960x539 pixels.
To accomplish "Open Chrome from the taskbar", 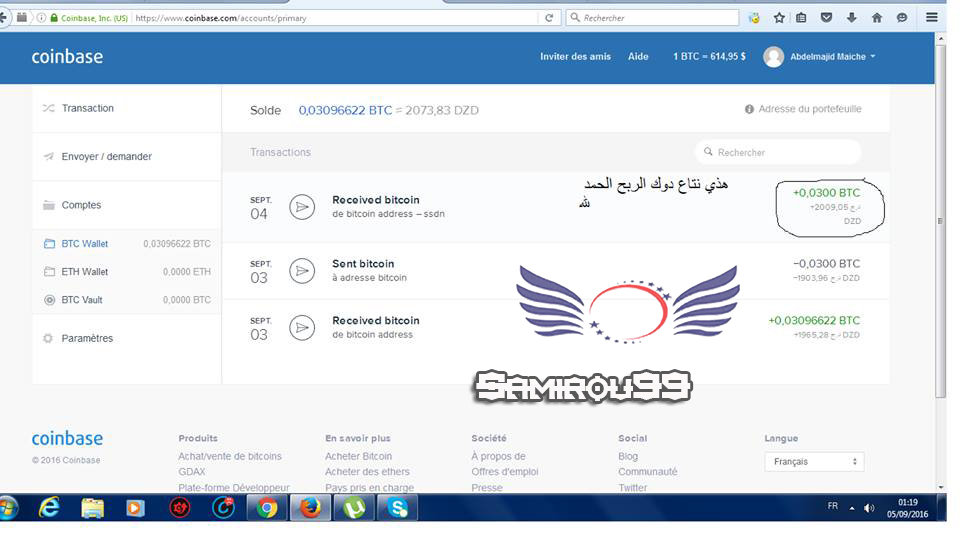I will (x=267, y=508).
